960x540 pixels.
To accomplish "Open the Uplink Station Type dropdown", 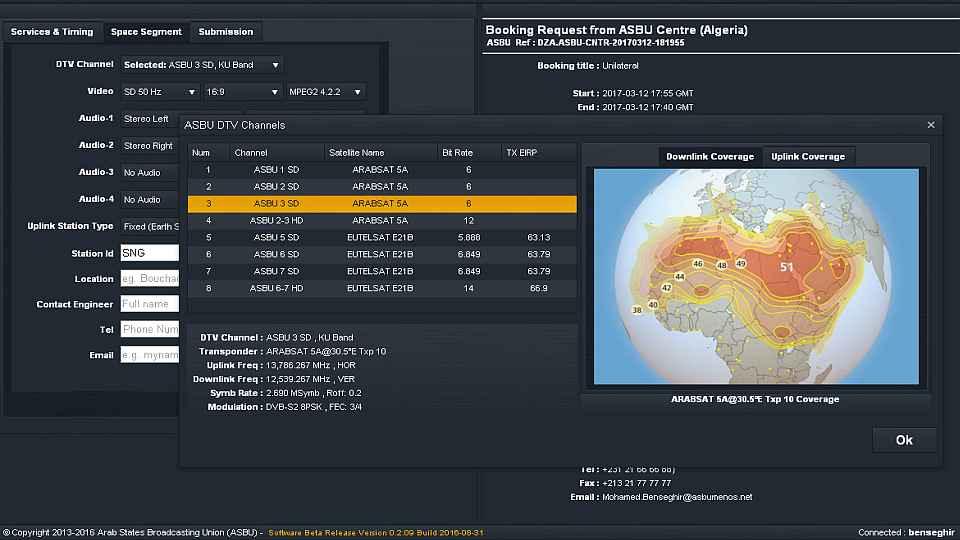I will (150, 227).
